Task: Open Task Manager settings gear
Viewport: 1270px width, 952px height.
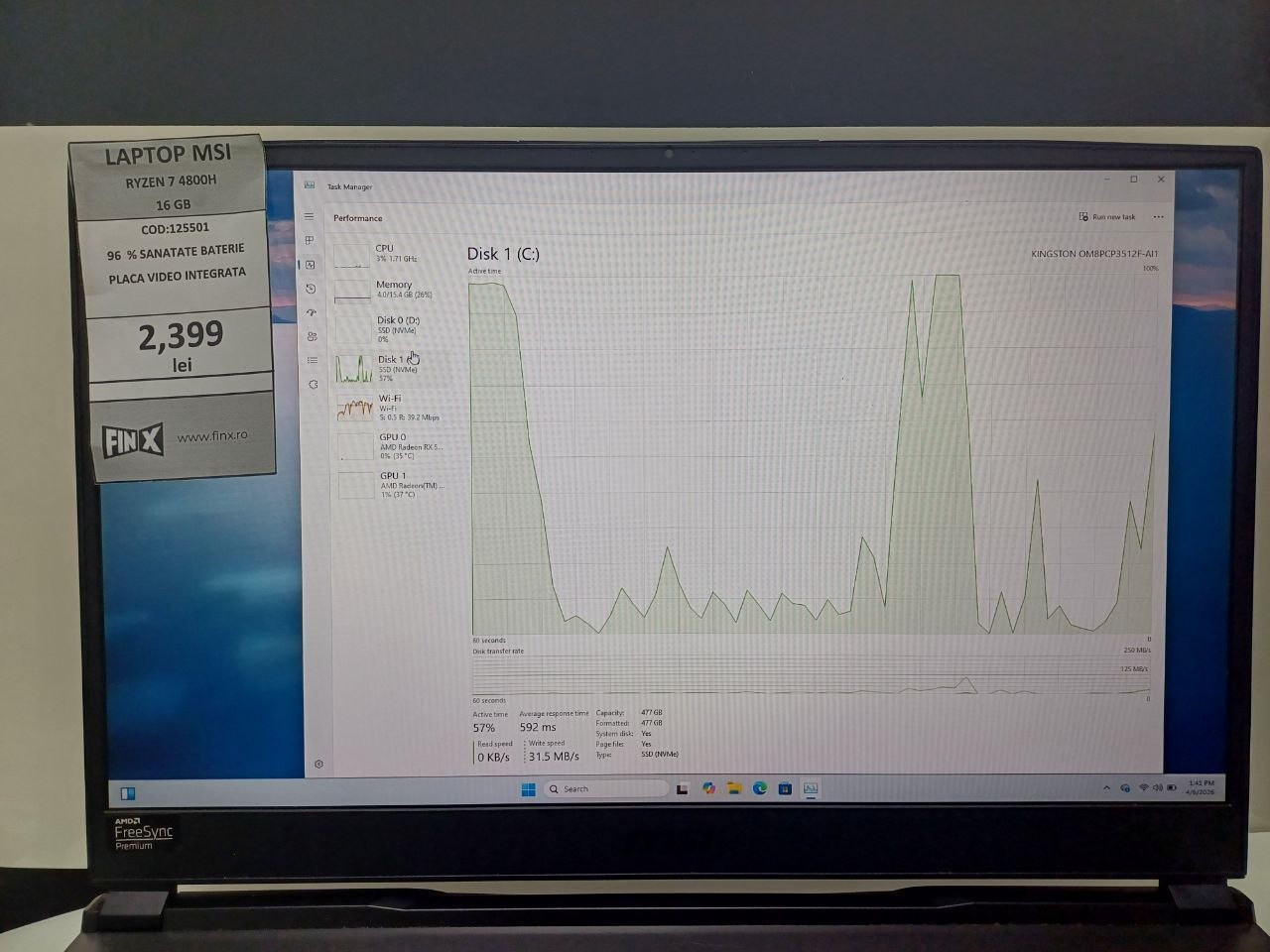Action: pyautogui.click(x=318, y=764)
